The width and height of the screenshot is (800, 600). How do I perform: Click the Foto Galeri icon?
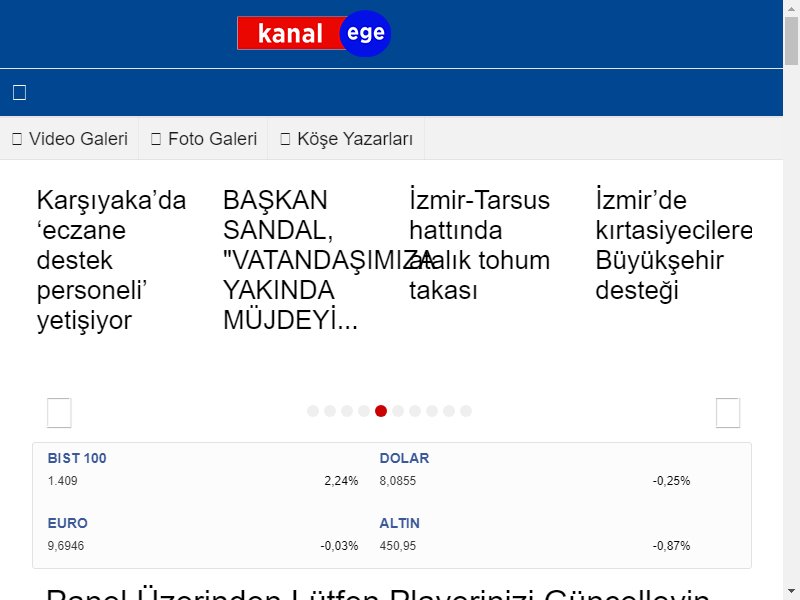[x=156, y=139]
